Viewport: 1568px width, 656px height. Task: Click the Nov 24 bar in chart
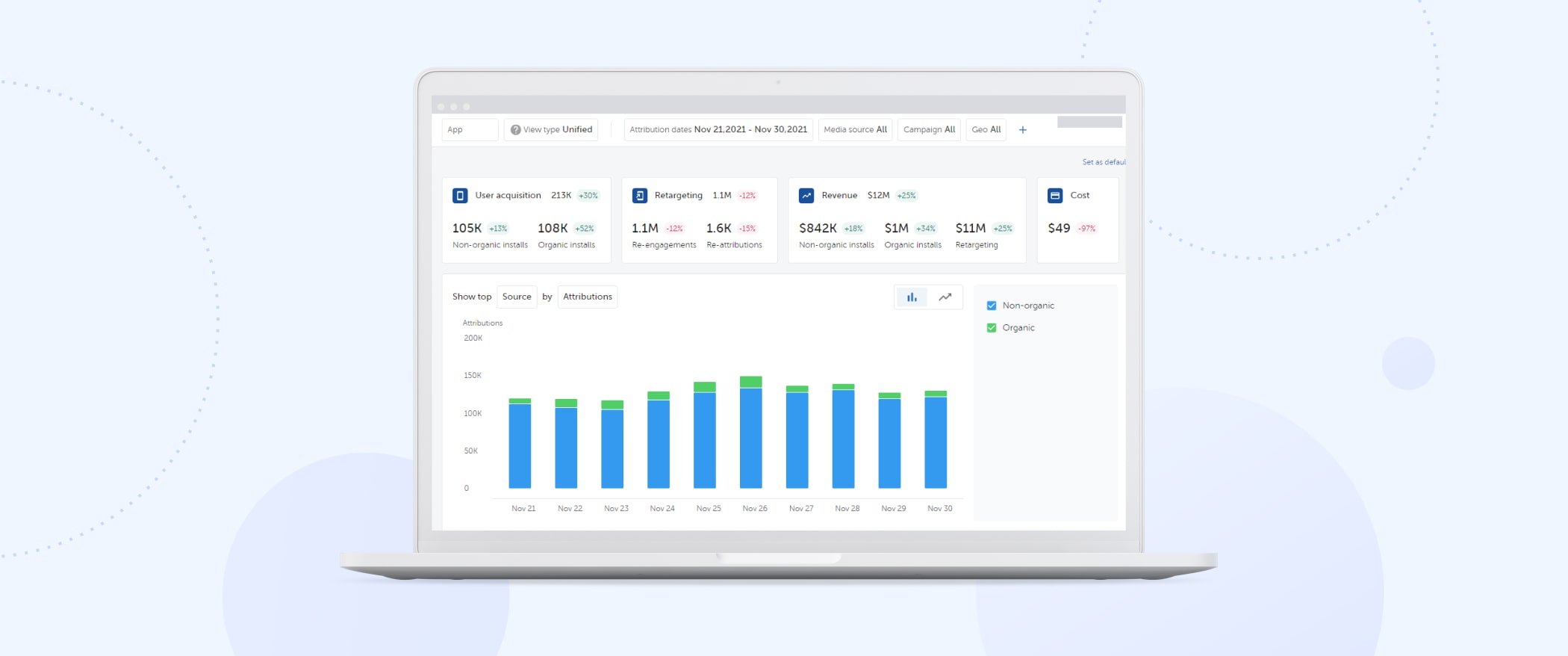coord(659,440)
